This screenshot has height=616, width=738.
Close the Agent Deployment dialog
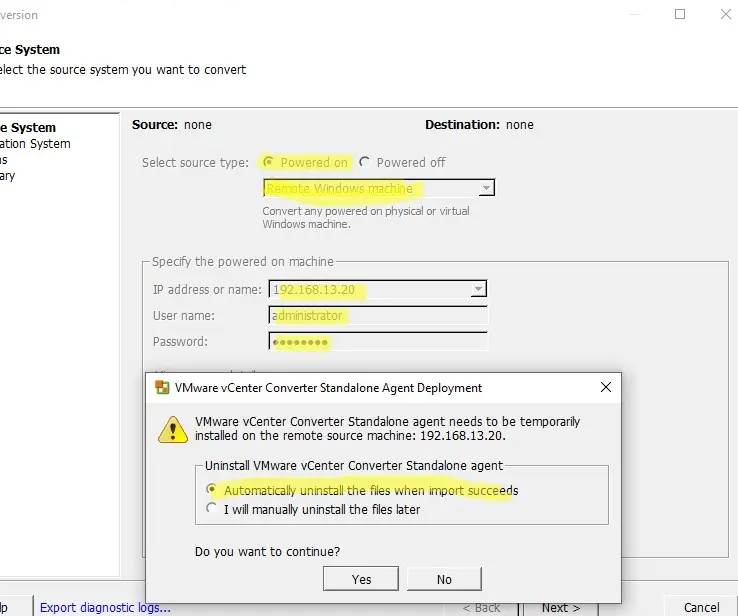click(x=606, y=387)
